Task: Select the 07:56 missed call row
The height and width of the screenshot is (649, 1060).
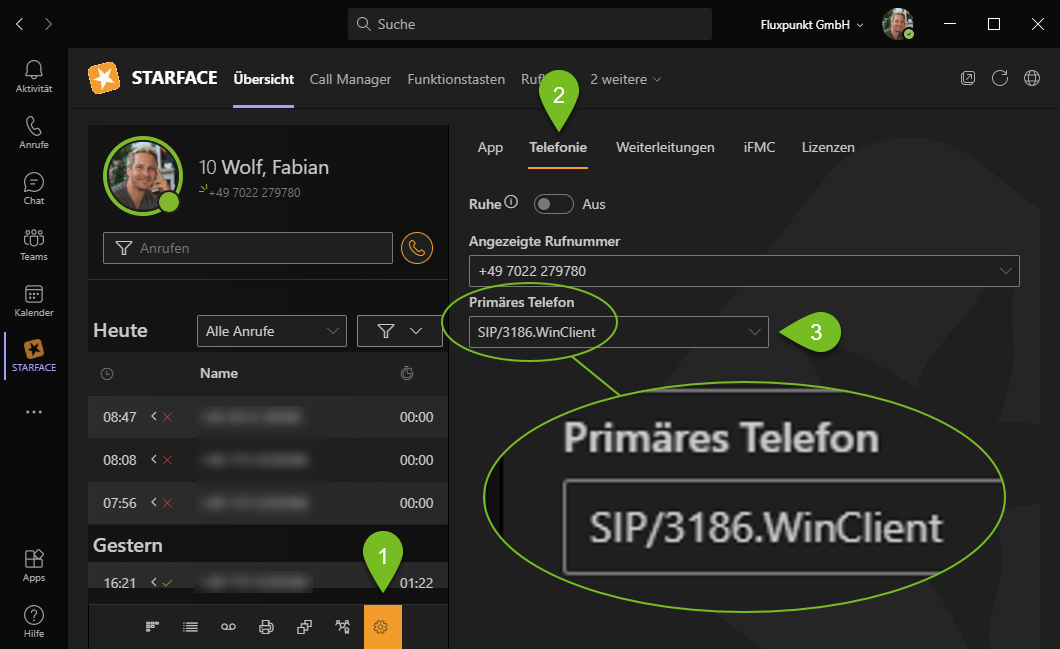Action: click(268, 503)
